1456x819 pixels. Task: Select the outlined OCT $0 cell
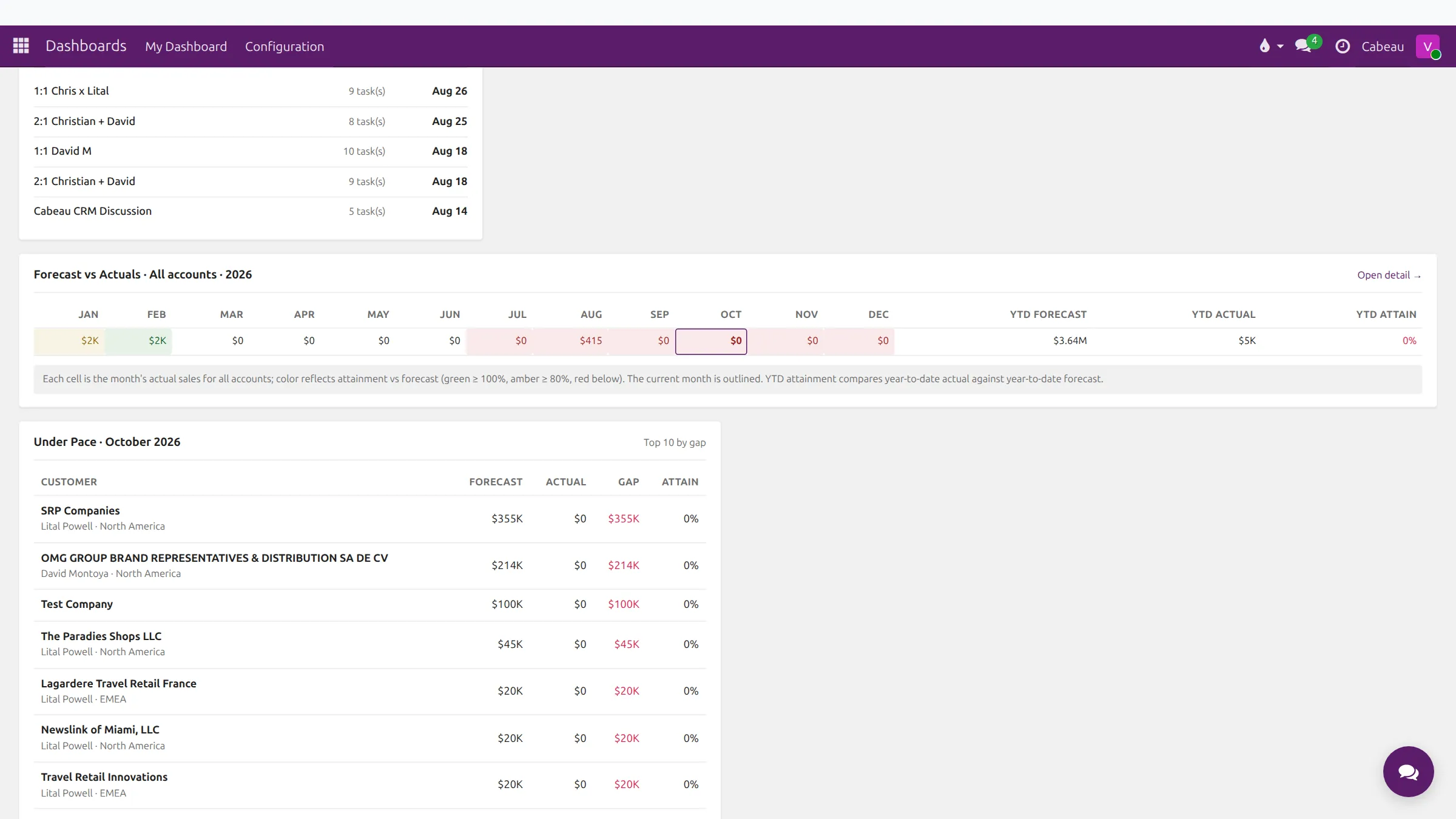click(x=711, y=341)
